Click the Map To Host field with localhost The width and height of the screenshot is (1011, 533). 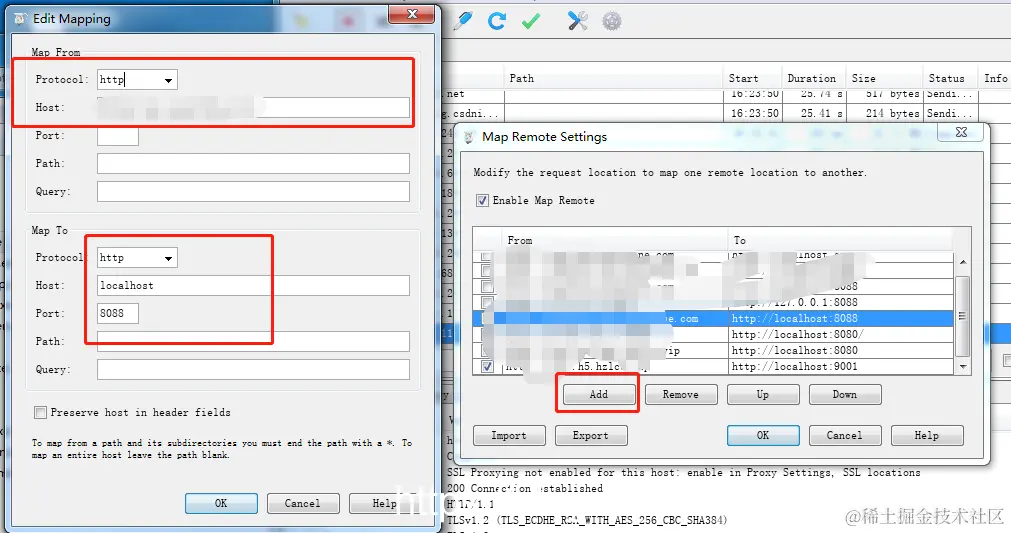click(x=253, y=286)
